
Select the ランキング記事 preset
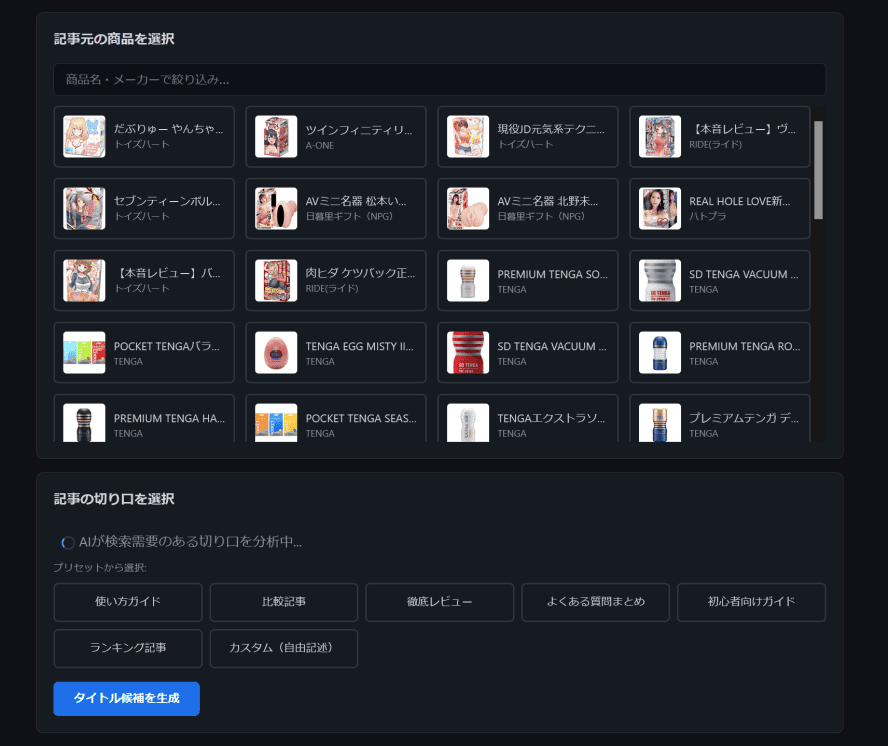(x=128, y=648)
